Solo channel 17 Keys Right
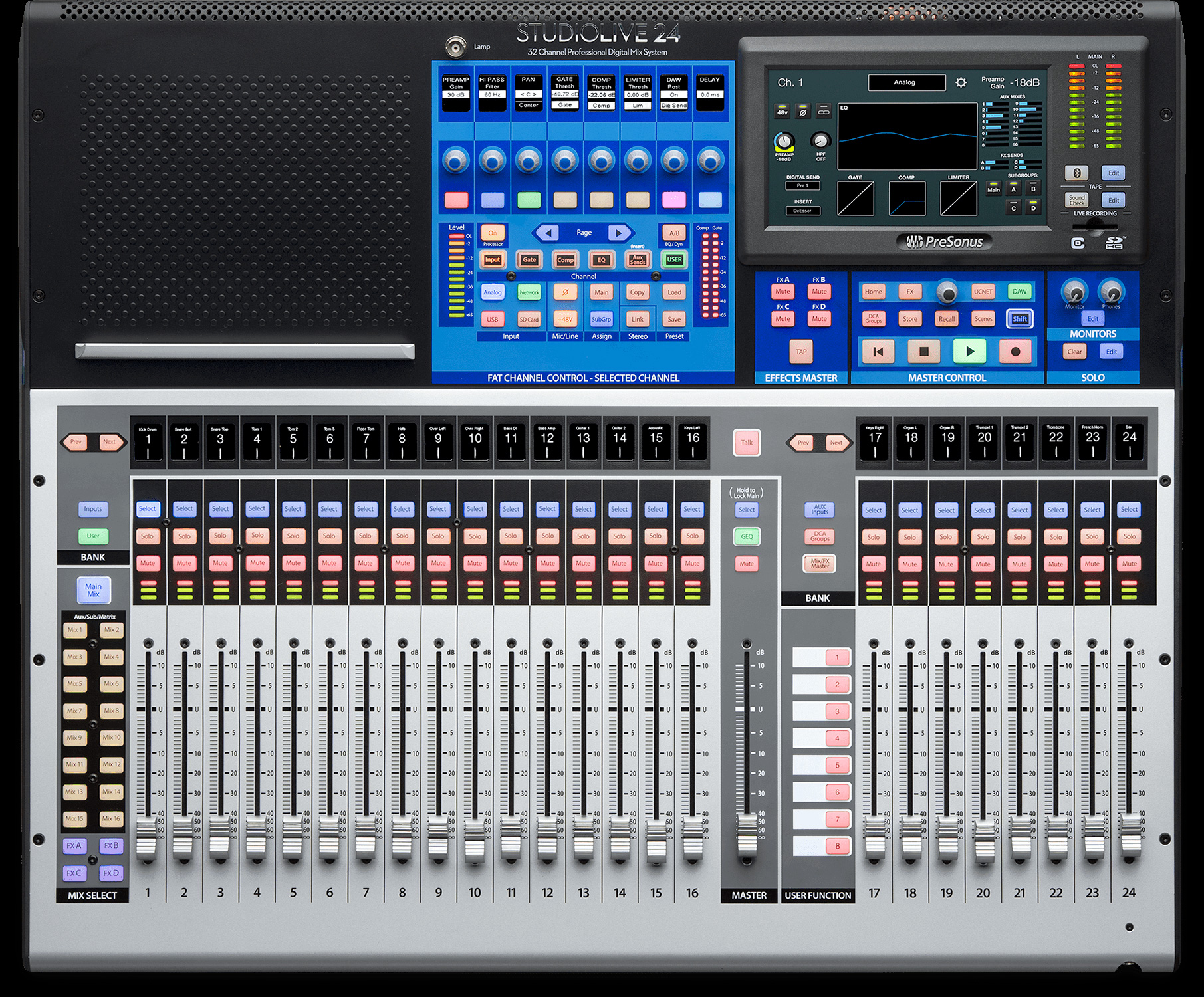 873,536
